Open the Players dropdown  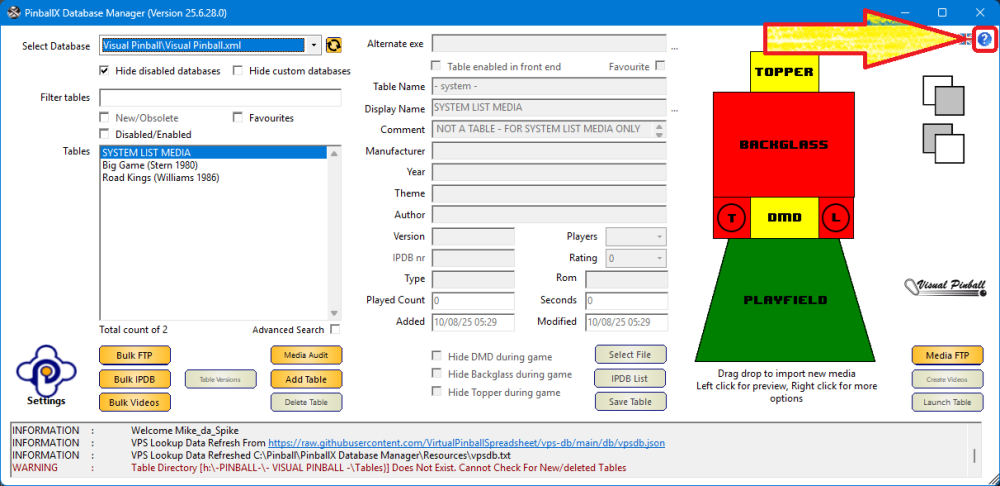(x=659, y=237)
